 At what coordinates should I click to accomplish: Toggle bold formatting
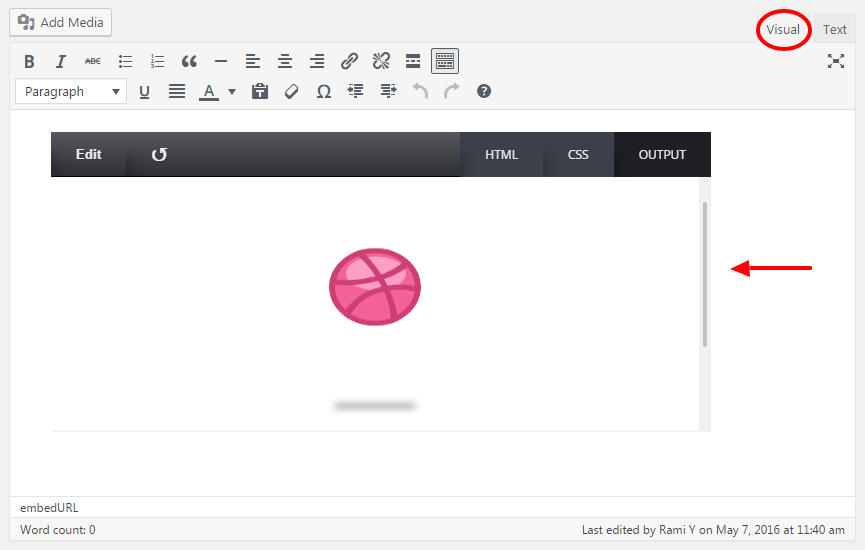(29, 61)
